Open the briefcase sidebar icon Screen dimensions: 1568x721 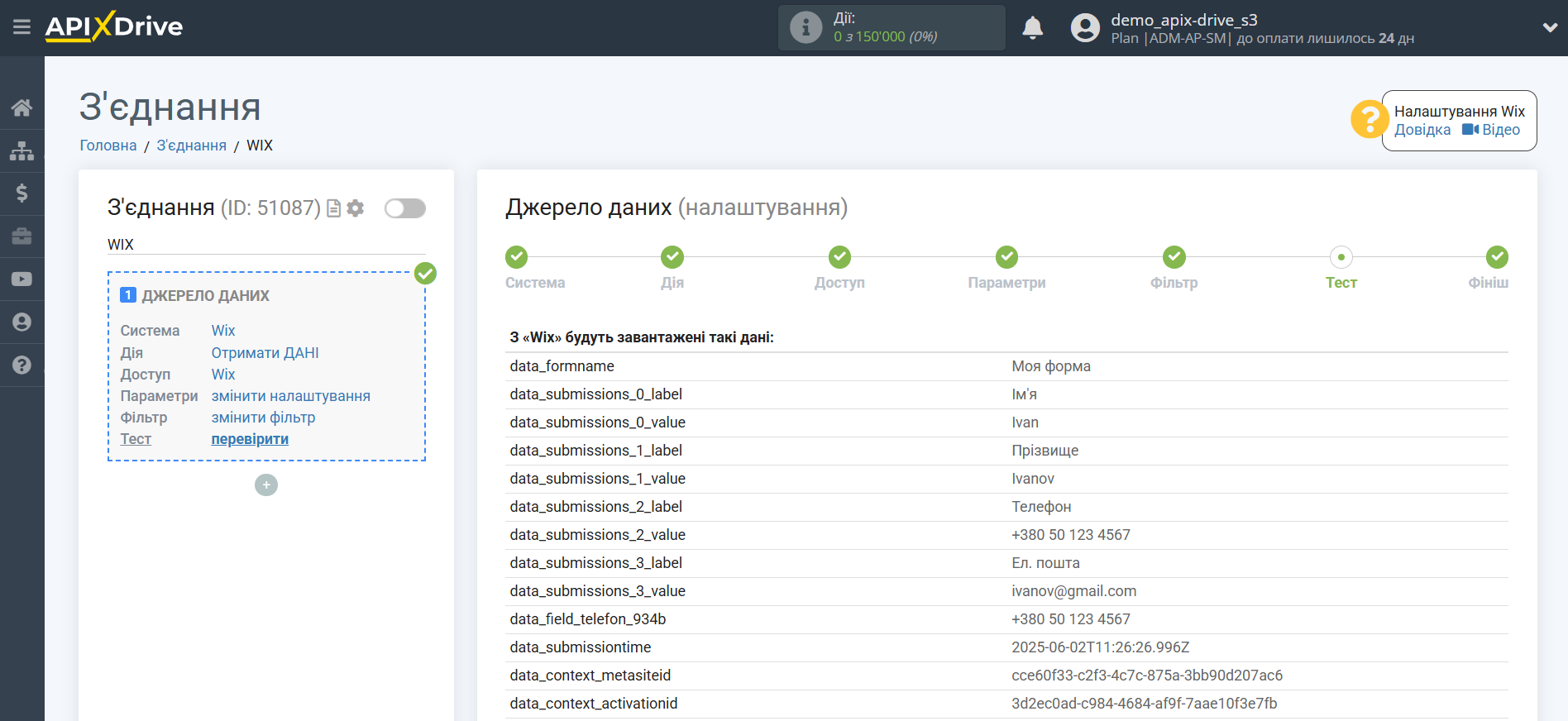22,236
